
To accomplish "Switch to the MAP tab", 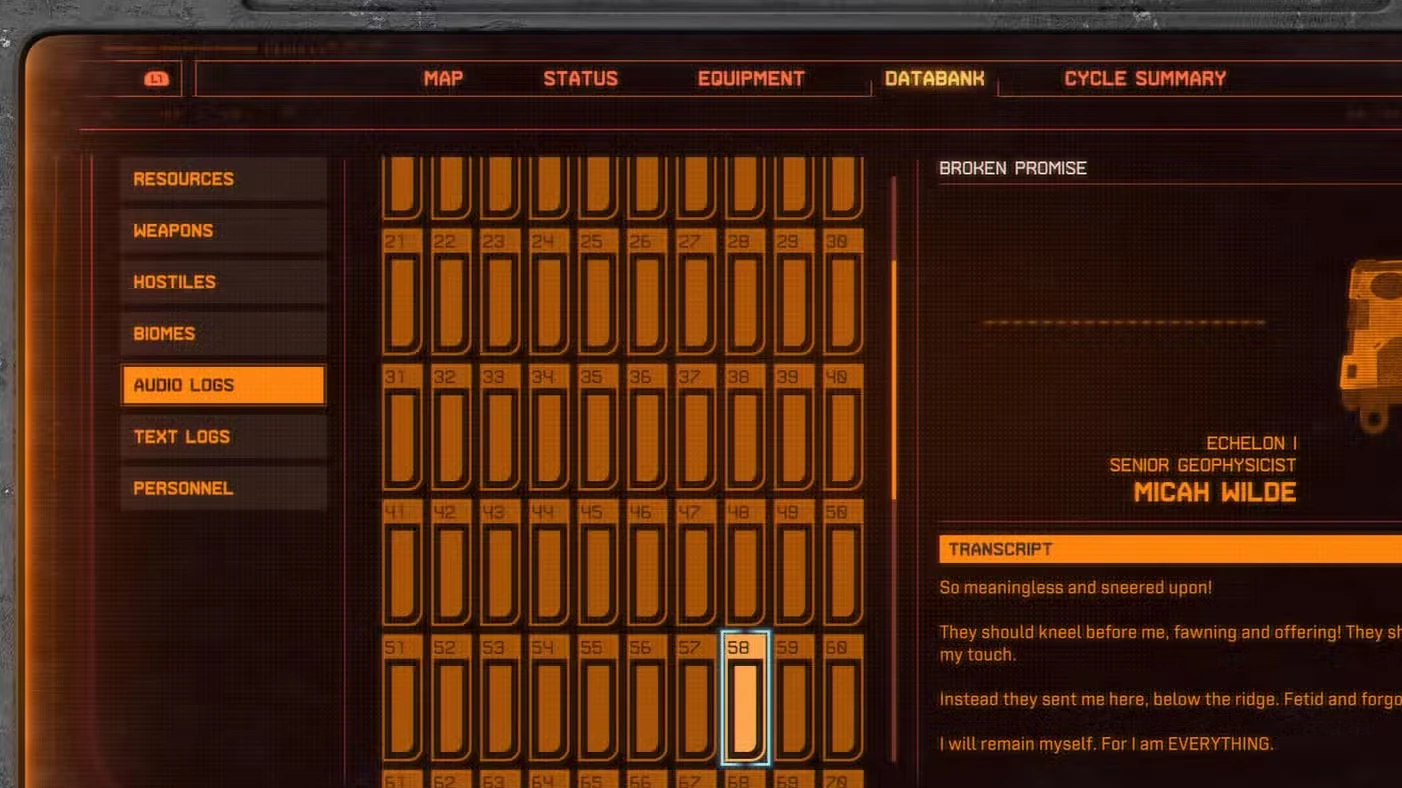I will click(443, 79).
